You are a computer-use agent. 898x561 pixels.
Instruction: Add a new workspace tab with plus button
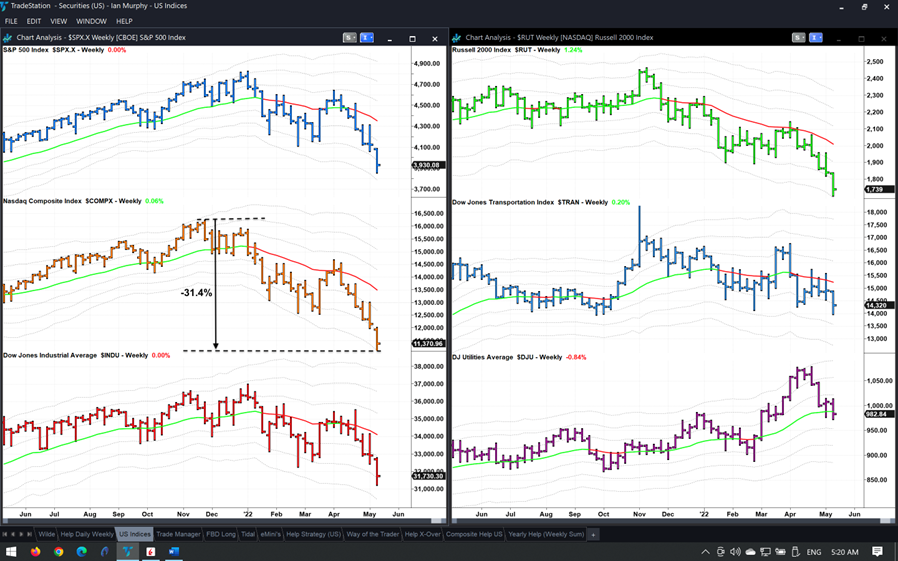593,535
